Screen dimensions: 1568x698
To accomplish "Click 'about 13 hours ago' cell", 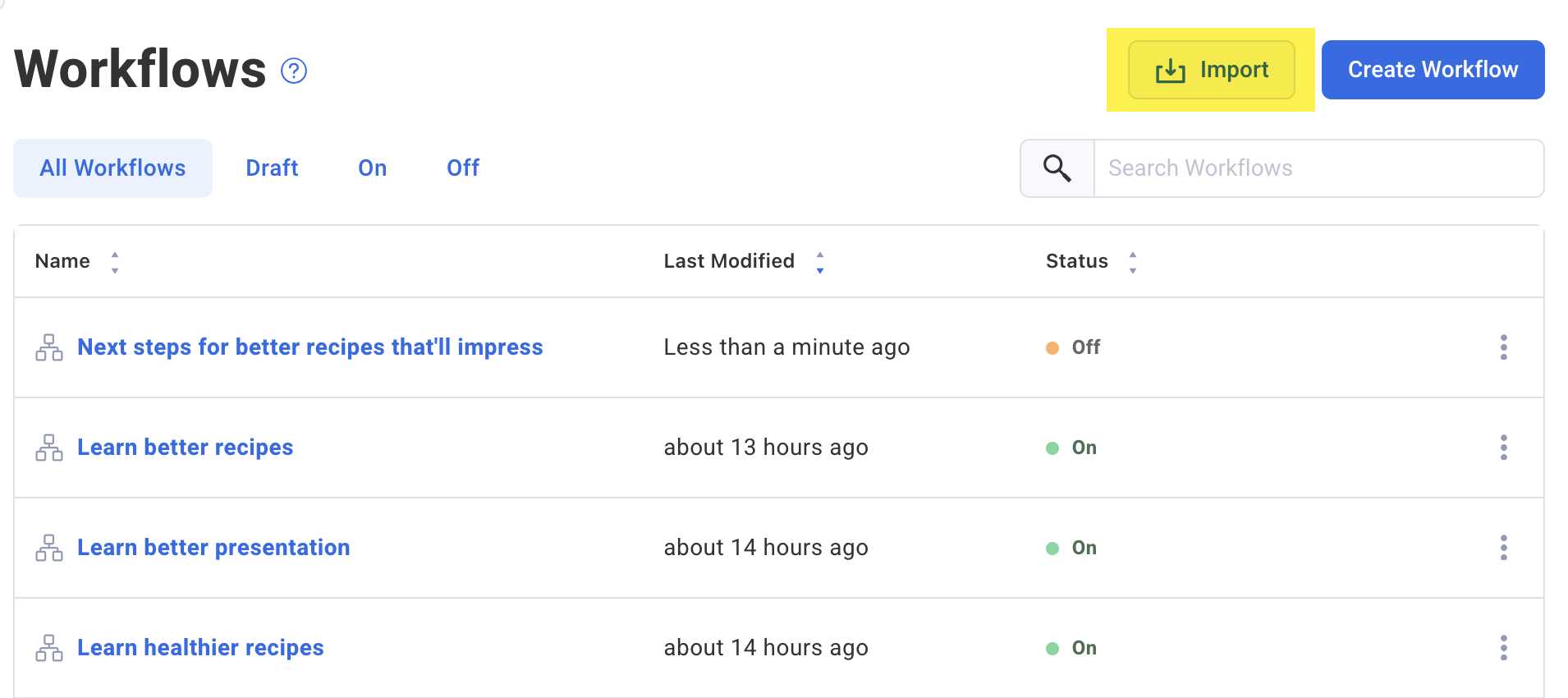I will [766, 448].
